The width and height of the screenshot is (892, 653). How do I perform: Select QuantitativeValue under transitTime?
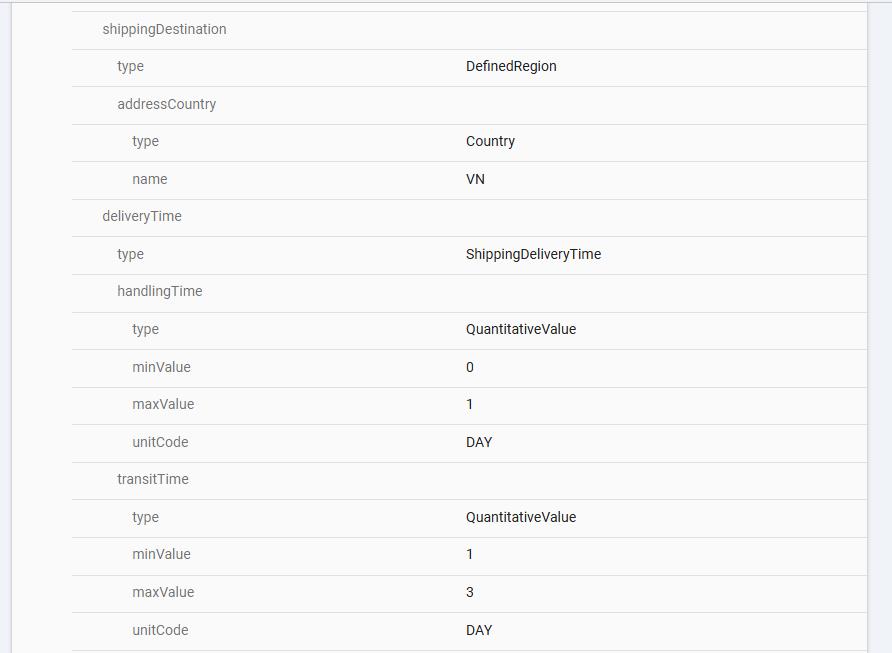(521, 517)
